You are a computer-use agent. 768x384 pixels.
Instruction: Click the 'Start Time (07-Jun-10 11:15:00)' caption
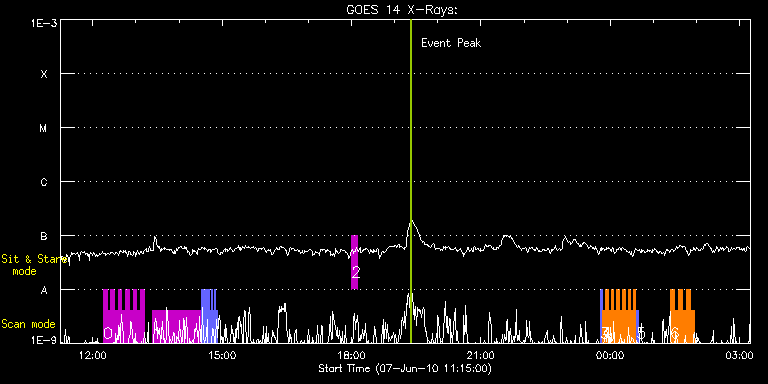coord(405,368)
